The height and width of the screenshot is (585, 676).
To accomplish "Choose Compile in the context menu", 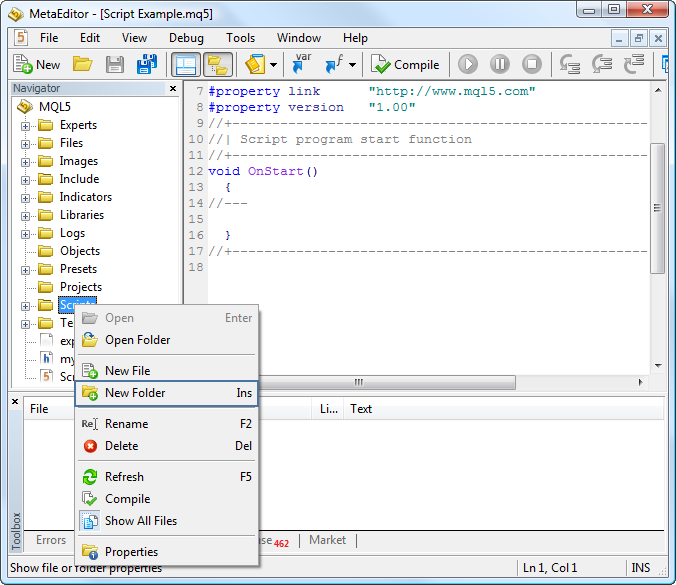I will coord(166,499).
